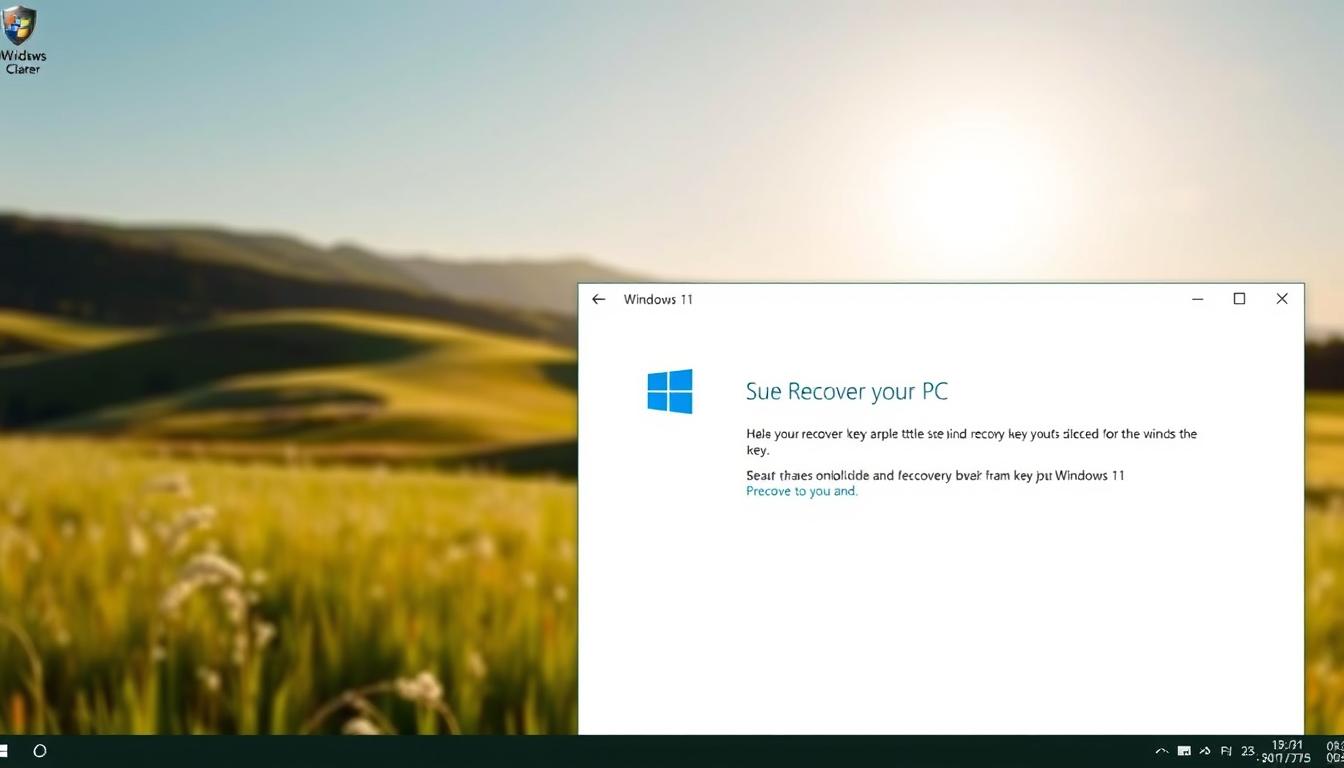Click the tray icon left of 'FI'

tap(1205, 751)
